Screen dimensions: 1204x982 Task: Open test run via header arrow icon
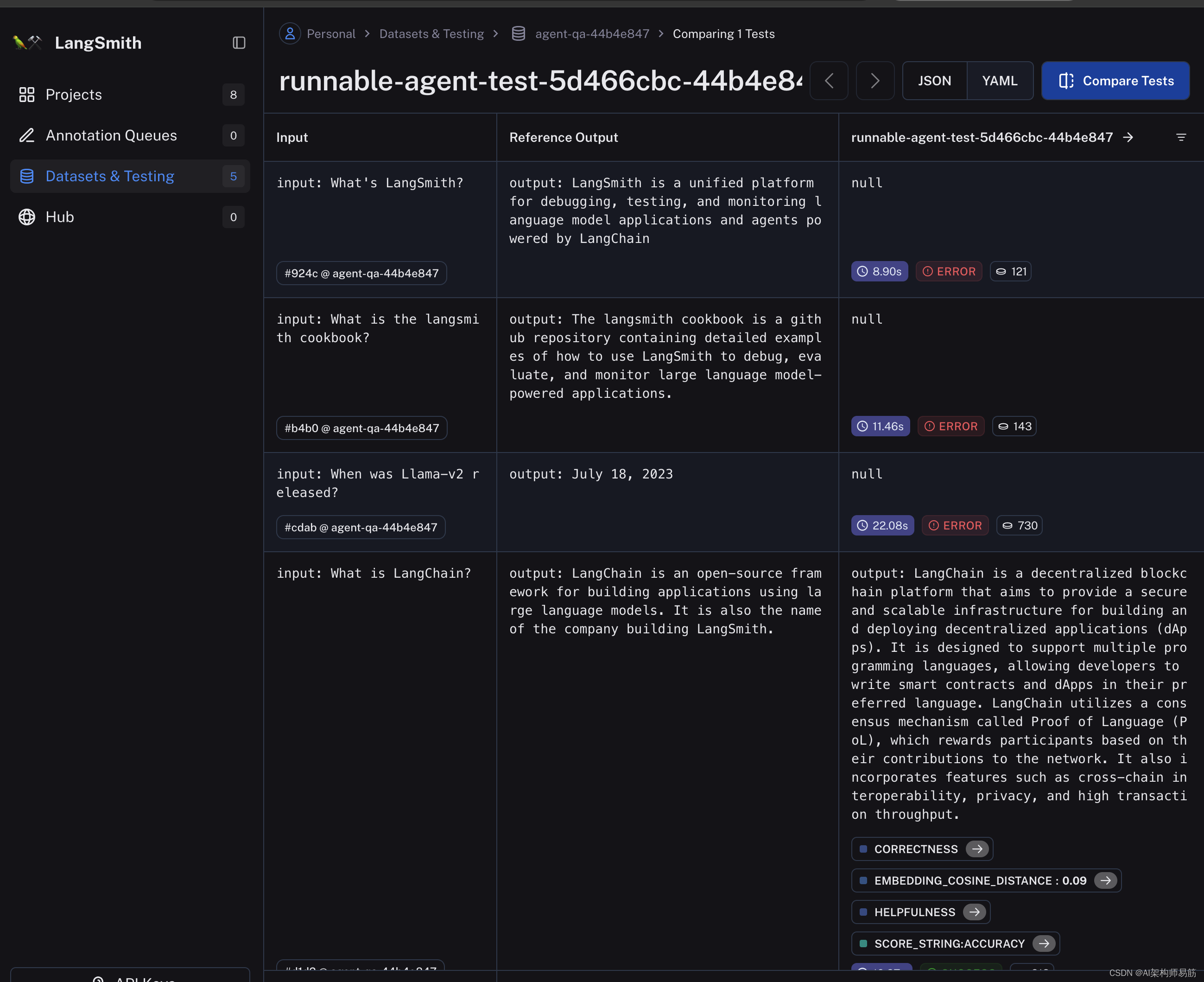(x=1128, y=137)
